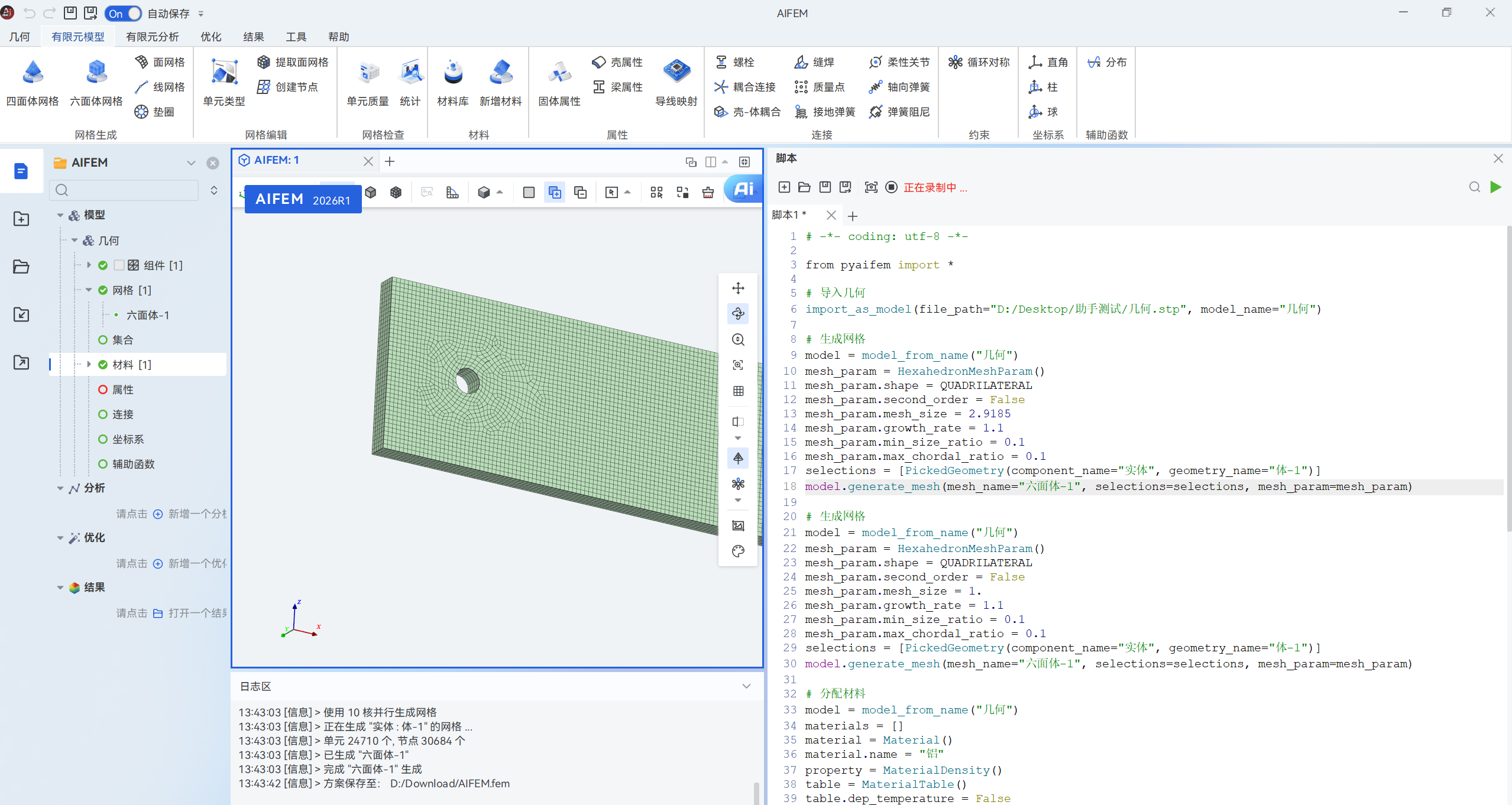Select the 面网格 surface mesh tool
1512x805 pixels.
(x=160, y=62)
